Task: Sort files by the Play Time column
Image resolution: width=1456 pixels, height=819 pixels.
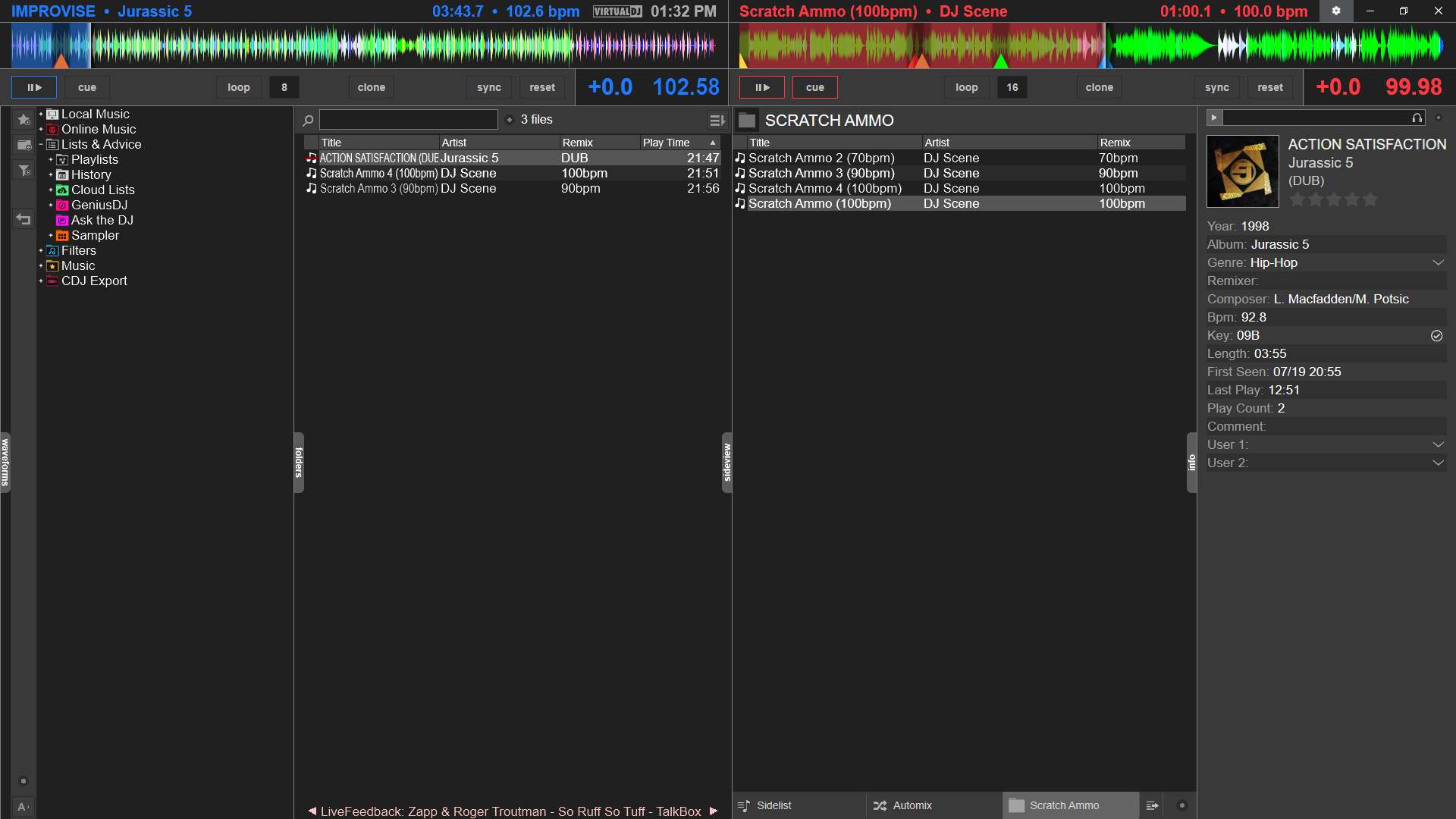Action: [679, 143]
